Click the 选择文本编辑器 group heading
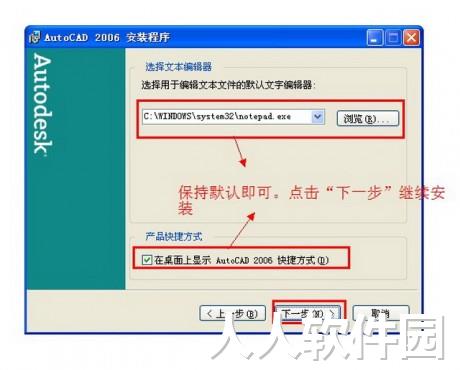 [179, 67]
